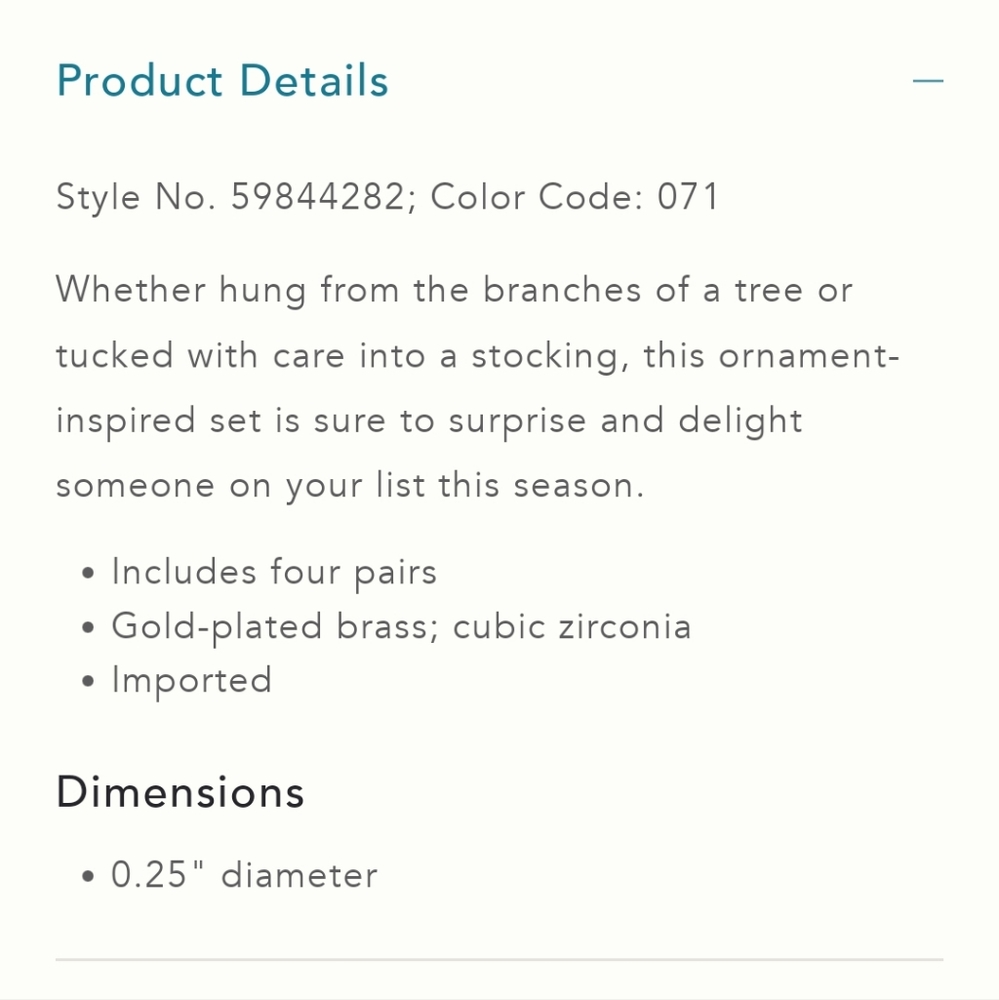The height and width of the screenshot is (1000, 999).
Task: Click the line "someone on your list this season"
Action: pyautogui.click(x=350, y=486)
